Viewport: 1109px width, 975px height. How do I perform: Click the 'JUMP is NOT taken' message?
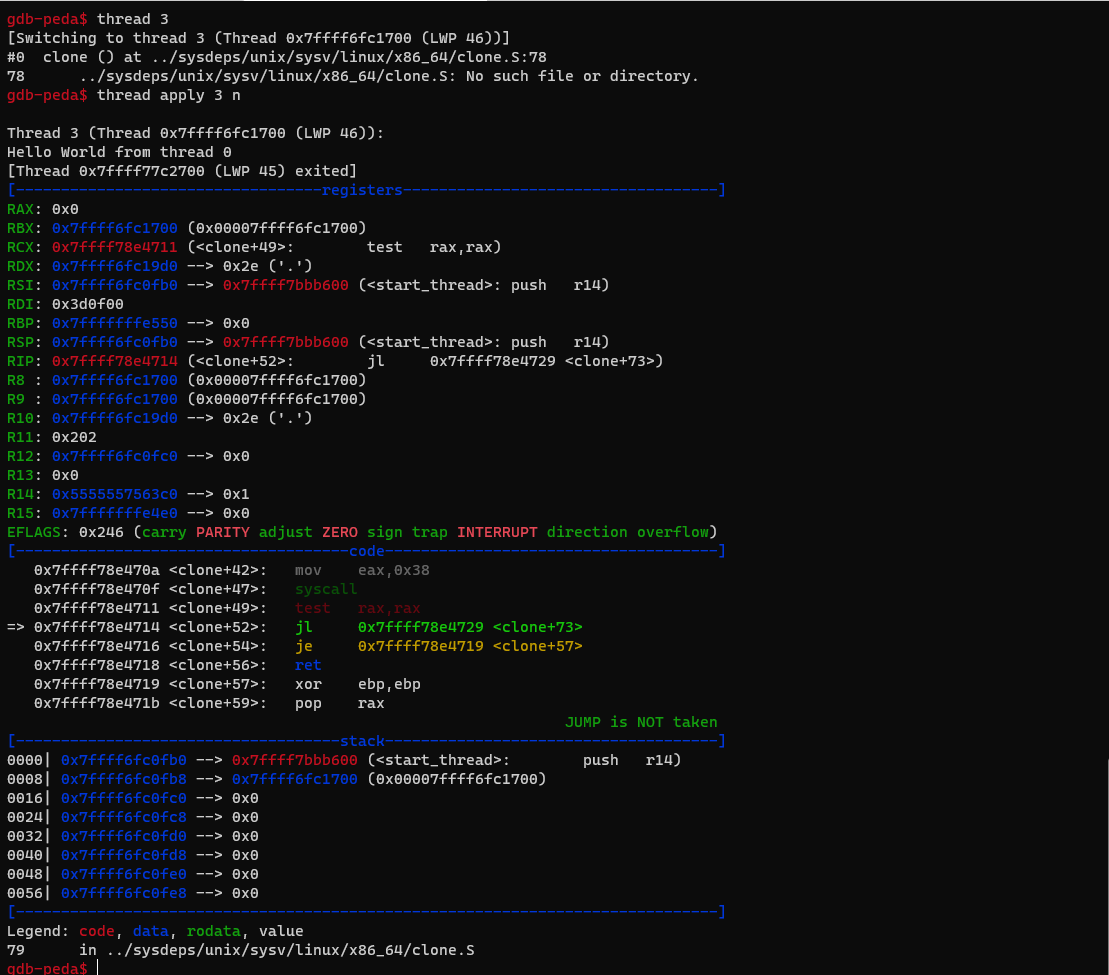pos(641,723)
